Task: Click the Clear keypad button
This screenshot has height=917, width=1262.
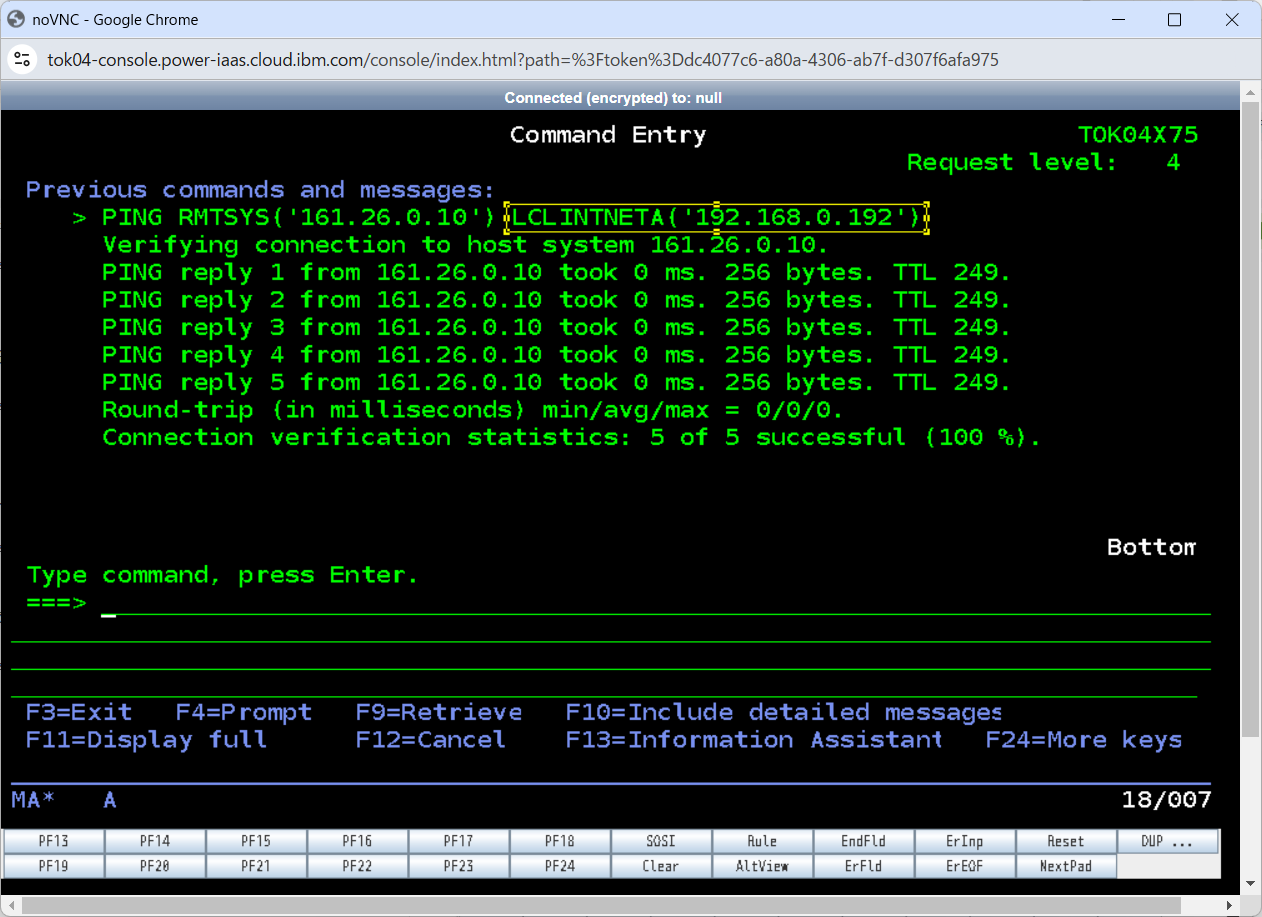Action: click(x=661, y=866)
